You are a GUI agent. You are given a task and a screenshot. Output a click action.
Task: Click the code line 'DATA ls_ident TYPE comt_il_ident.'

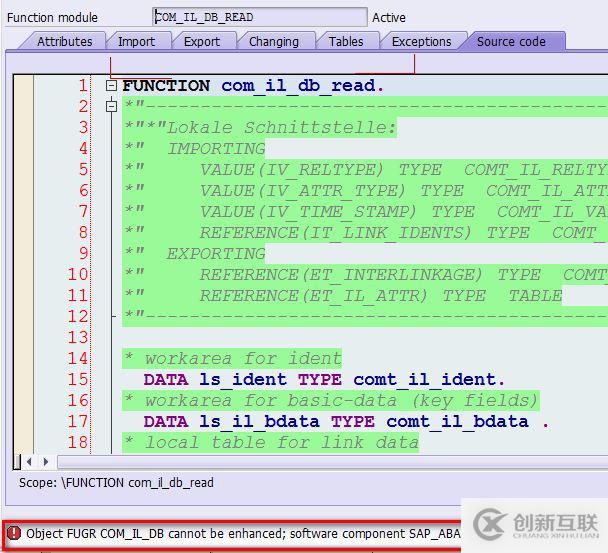[324, 379]
